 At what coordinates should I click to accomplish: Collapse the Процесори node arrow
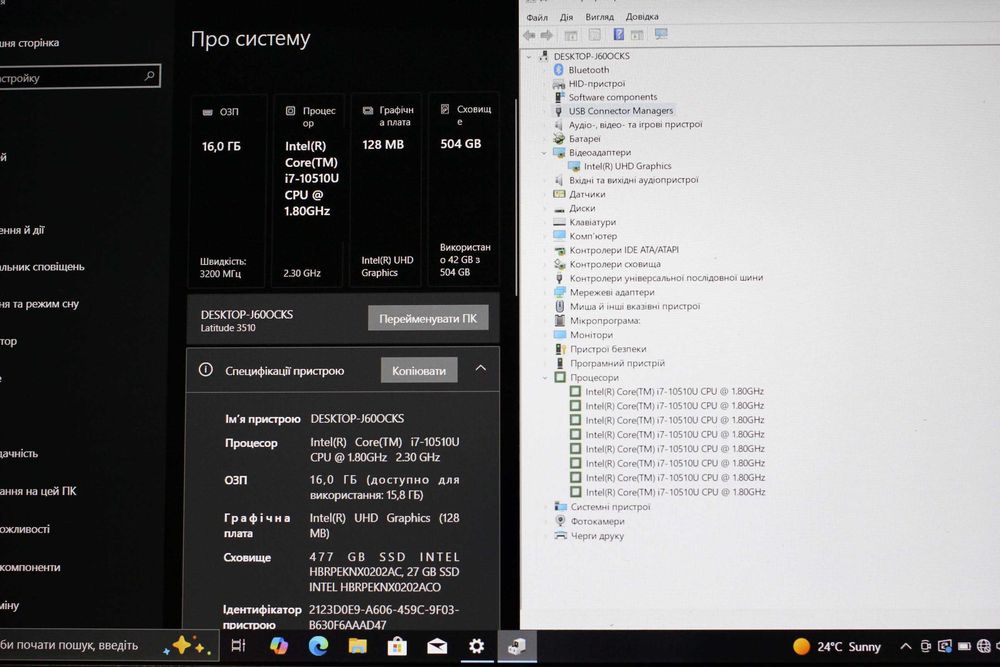545,377
